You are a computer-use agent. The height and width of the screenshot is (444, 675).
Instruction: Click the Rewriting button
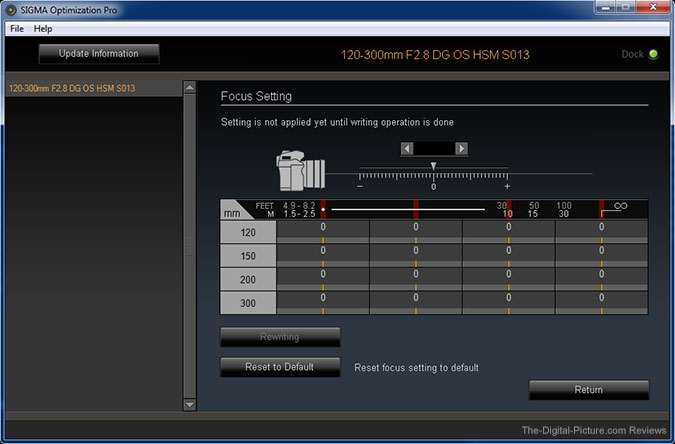click(x=280, y=337)
